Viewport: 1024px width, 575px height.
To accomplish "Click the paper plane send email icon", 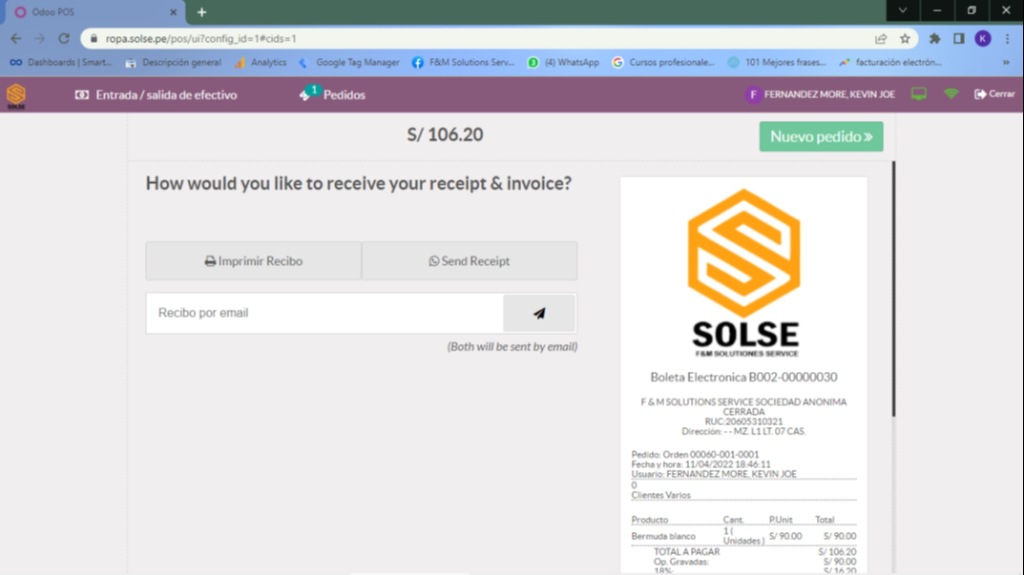I will (539, 313).
